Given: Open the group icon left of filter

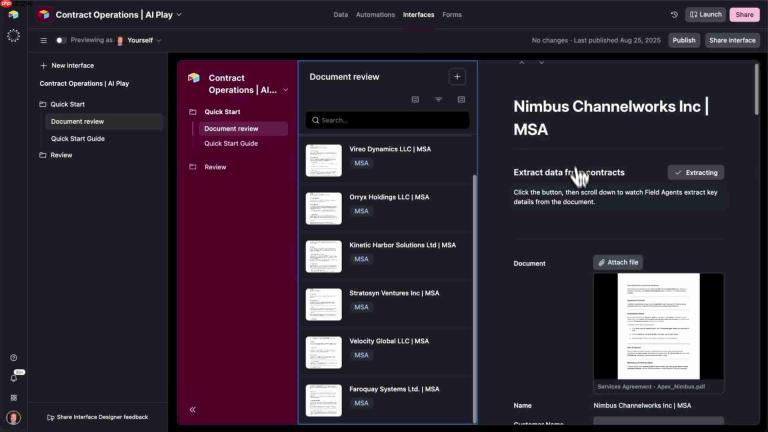Looking at the screenshot, I should point(415,99).
